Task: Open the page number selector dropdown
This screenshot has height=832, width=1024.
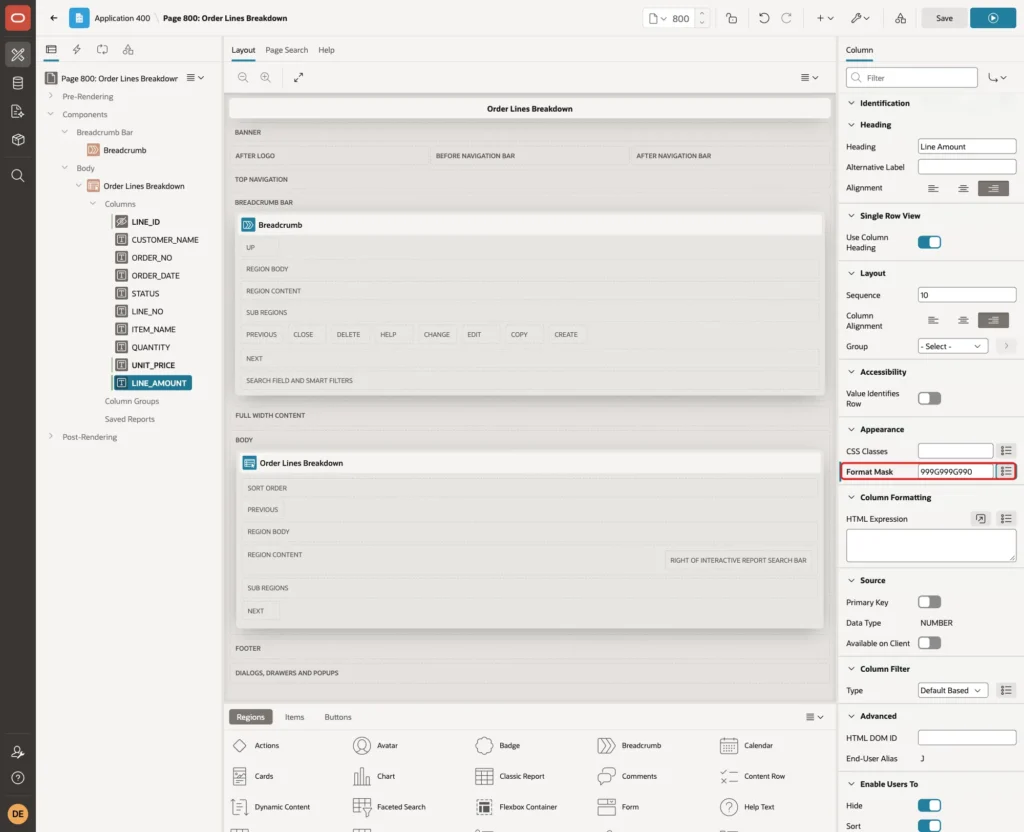Action: [658, 18]
